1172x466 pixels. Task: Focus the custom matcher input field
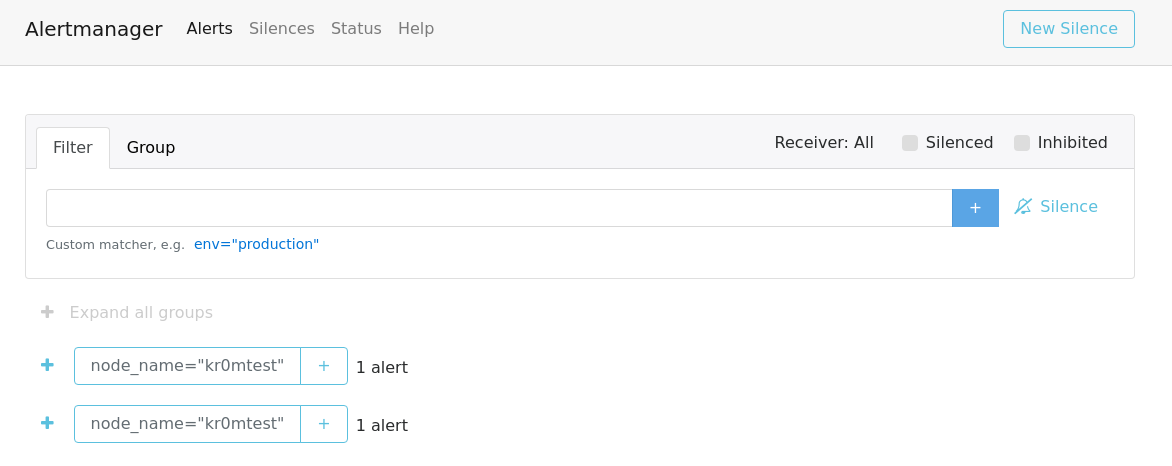498,208
